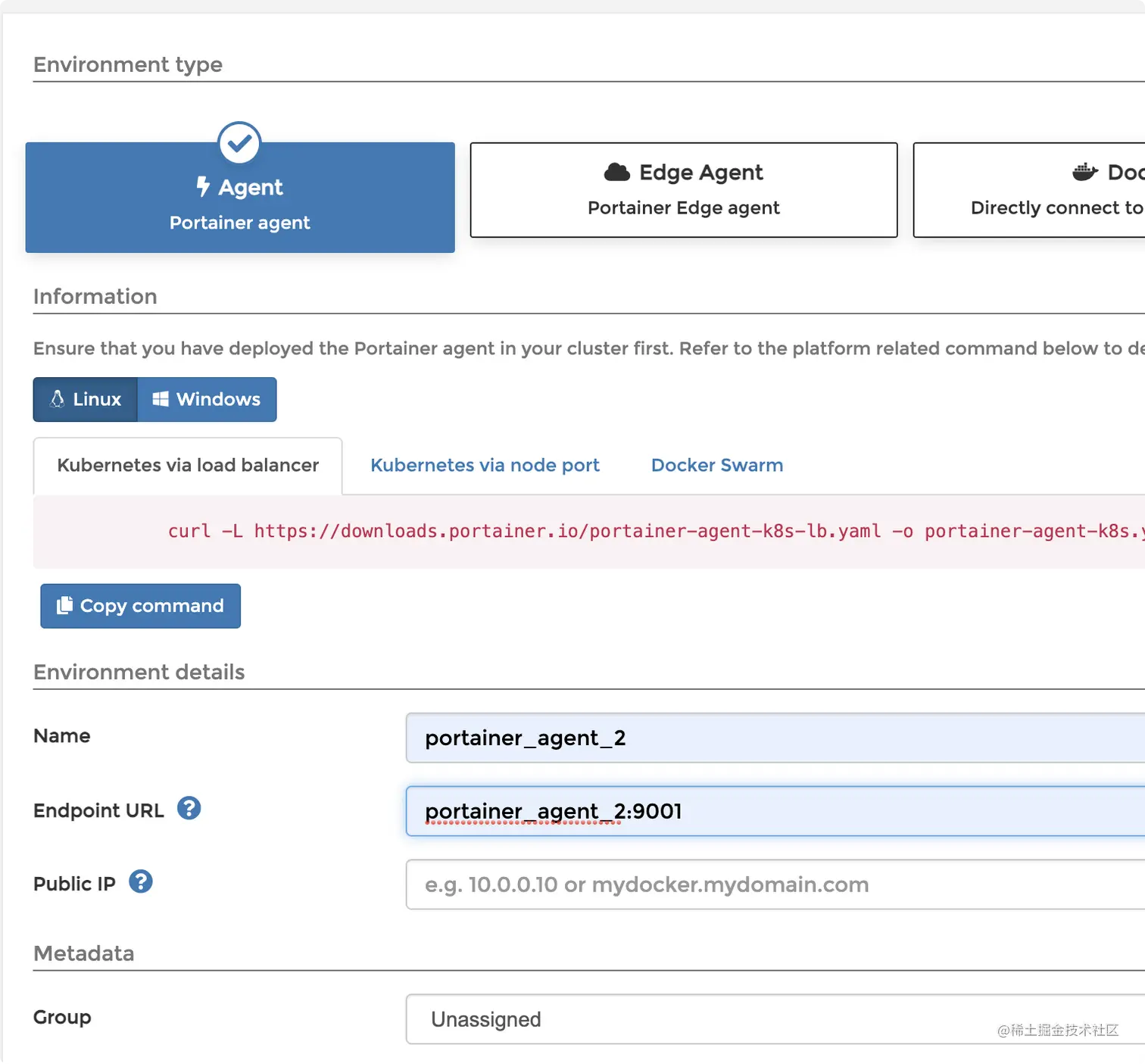The image size is (1145, 1064).
Task: Select the Agent environment type card
Action: point(240,197)
